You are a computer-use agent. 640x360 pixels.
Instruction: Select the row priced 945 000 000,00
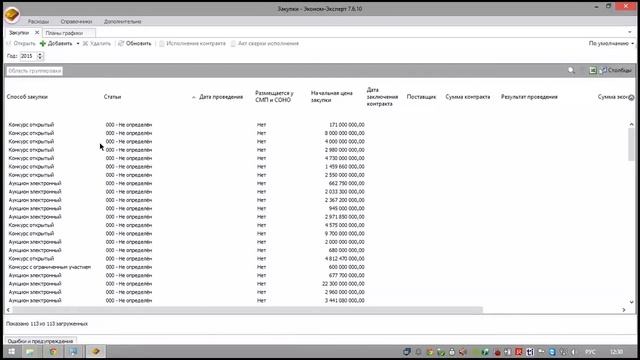pos(317,208)
